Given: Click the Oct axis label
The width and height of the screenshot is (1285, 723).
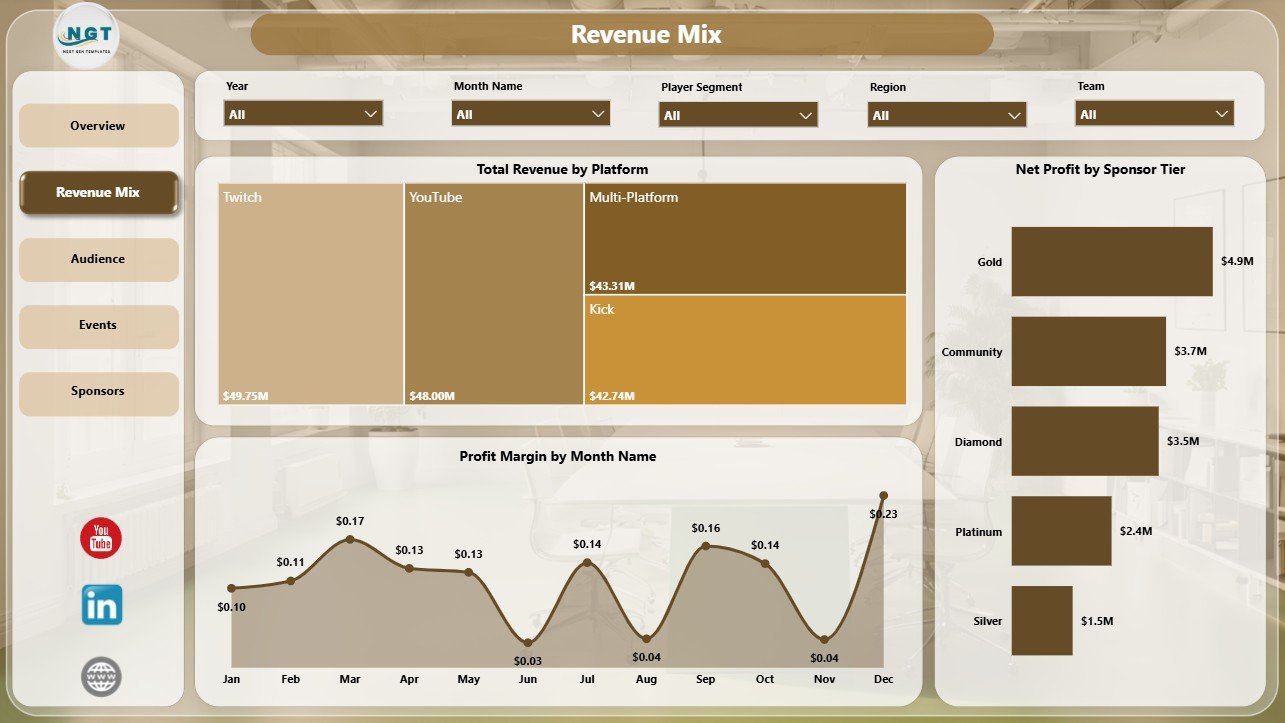Looking at the screenshot, I should (765, 679).
